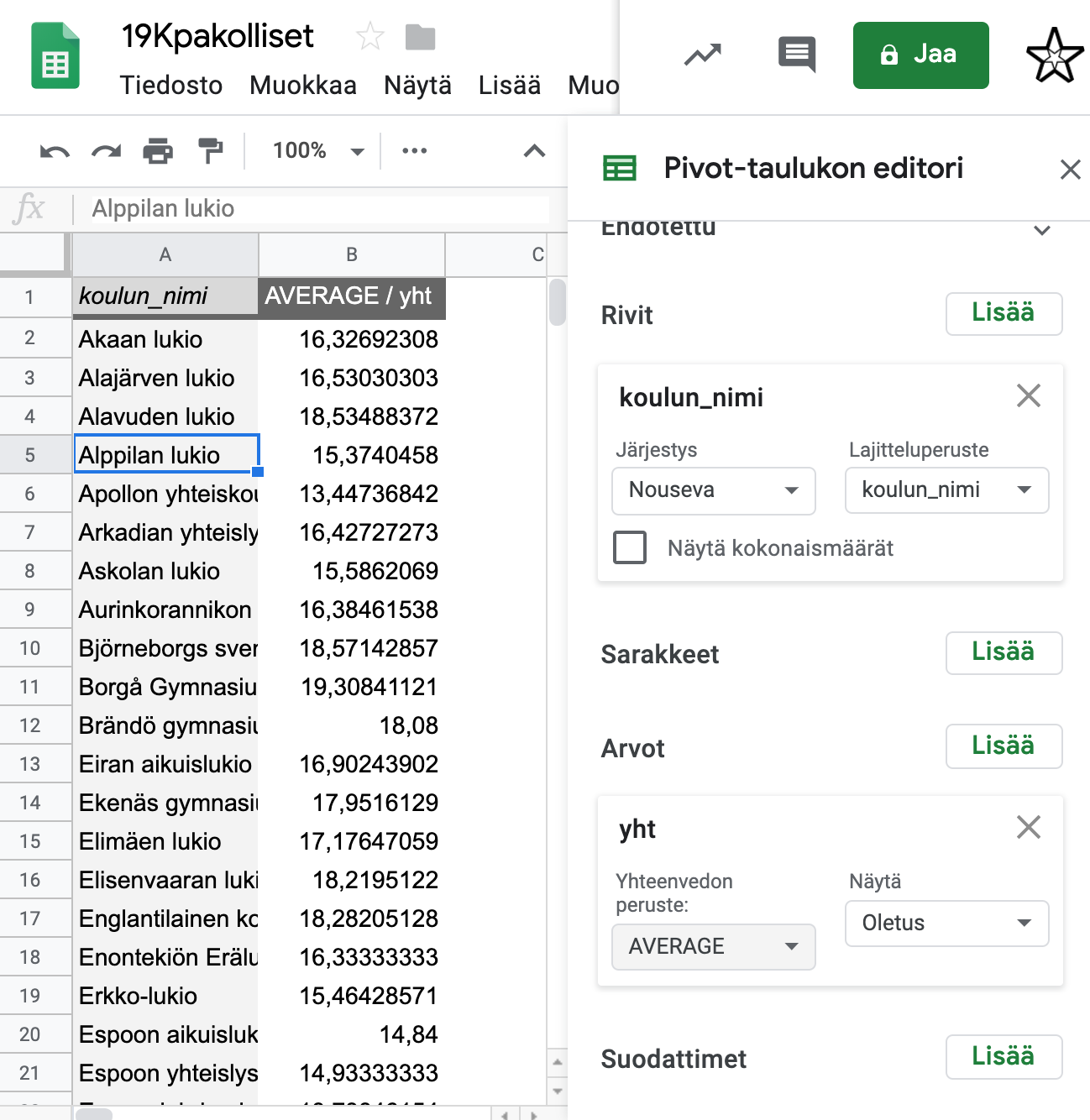The height and width of the screenshot is (1120, 1090).
Task: Open the Oletus display dropdown
Action: click(946, 923)
